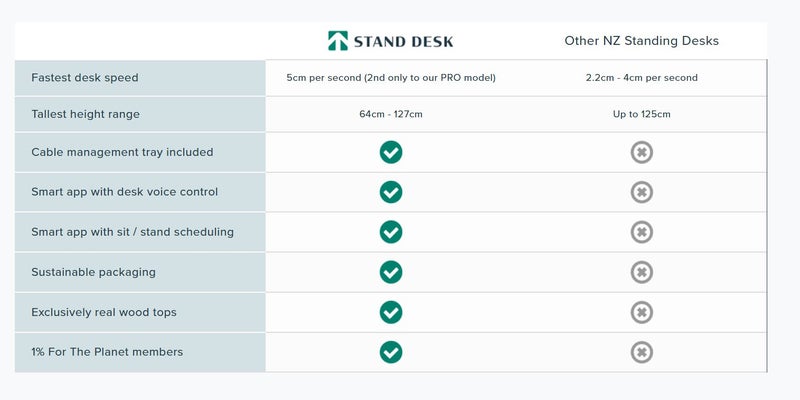Viewport: 800px width, 400px height.
Task: Click the Stand Desk logo
Action: (390, 41)
